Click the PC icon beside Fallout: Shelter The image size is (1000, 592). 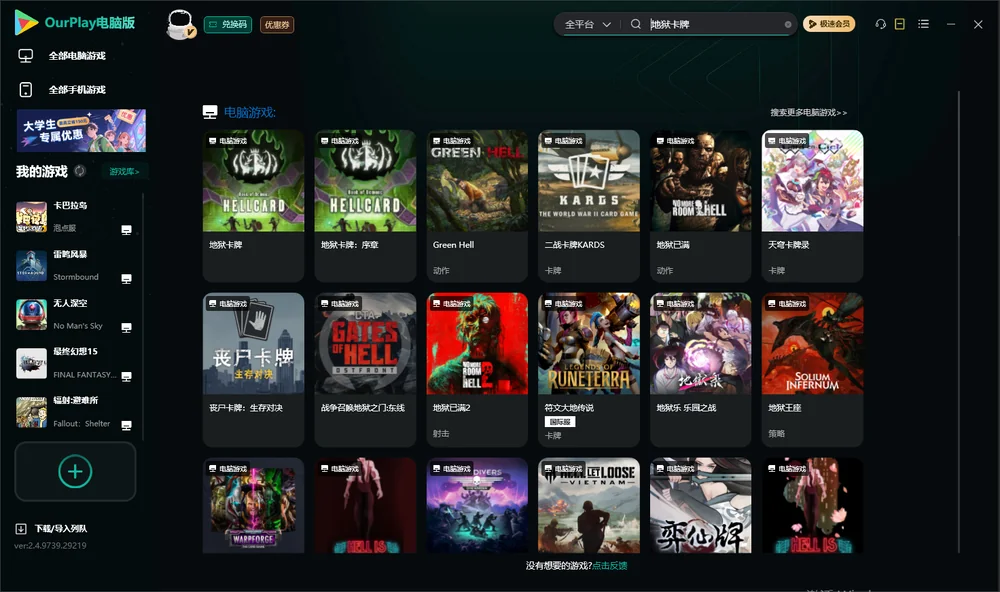[x=126, y=426]
